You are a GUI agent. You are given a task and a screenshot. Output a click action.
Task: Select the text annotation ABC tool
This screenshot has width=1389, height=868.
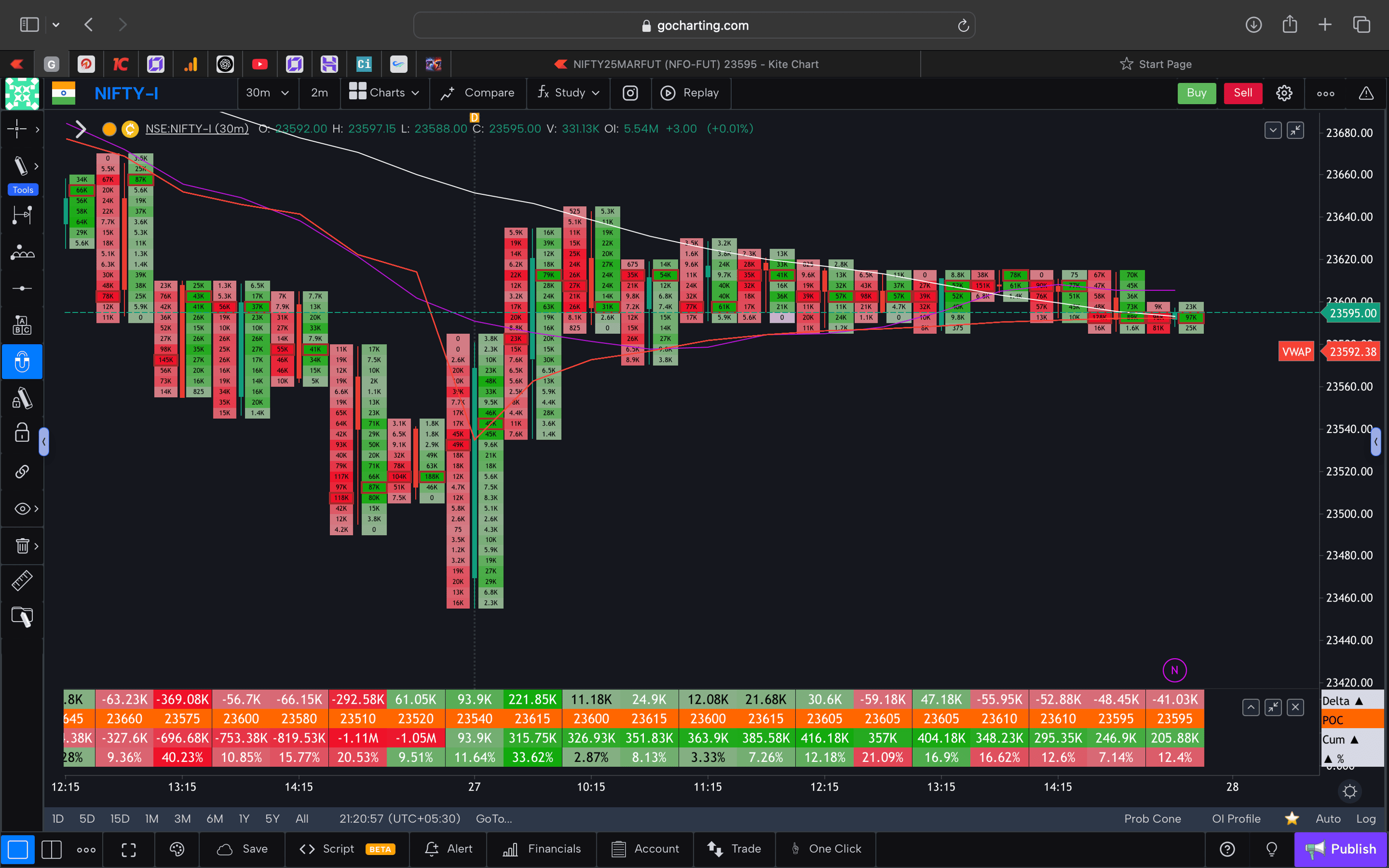pyautogui.click(x=22, y=324)
